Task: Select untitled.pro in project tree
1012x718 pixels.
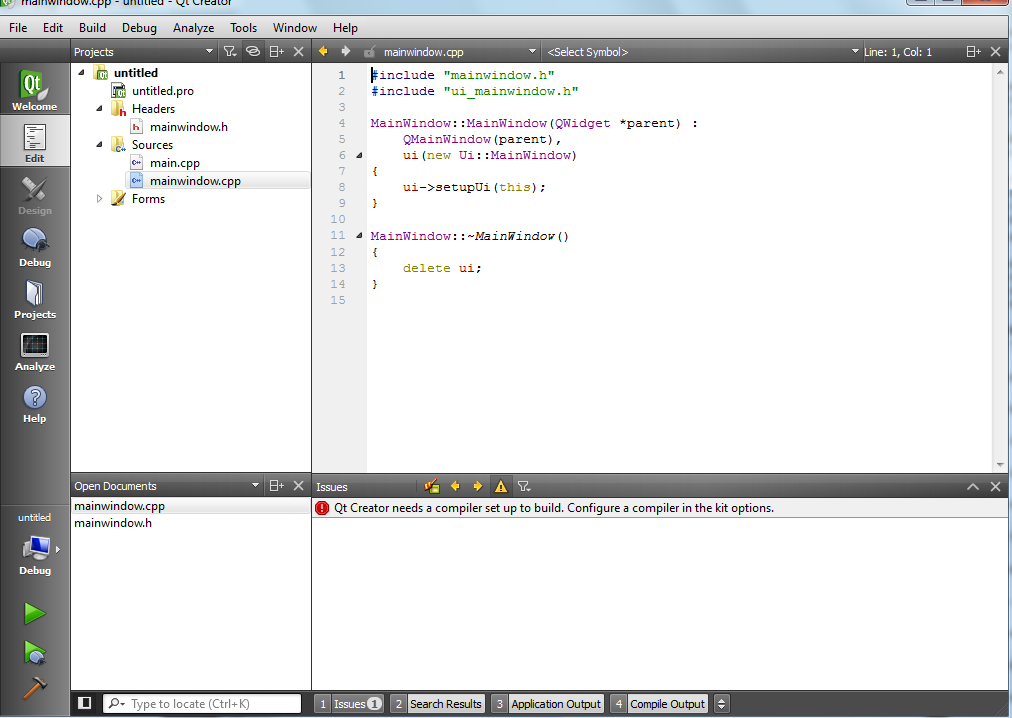Action: coord(163,91)
